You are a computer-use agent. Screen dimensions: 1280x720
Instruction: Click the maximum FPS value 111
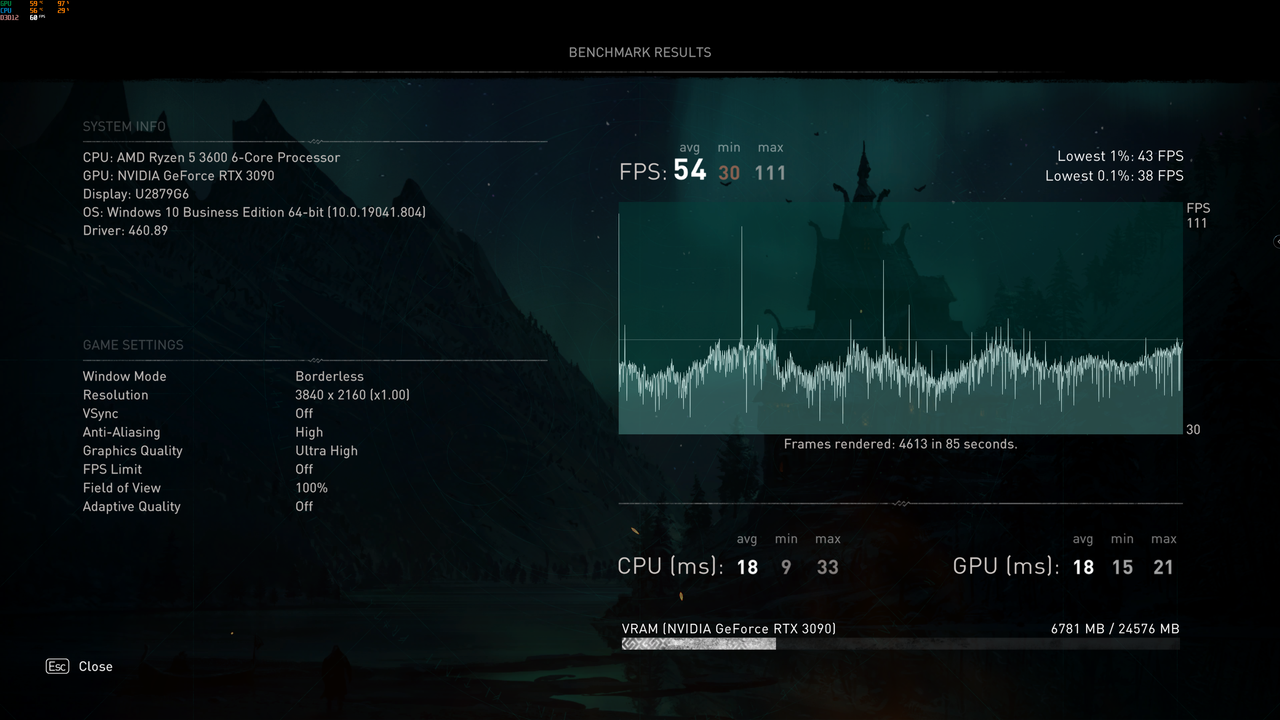tap(770, 173)
